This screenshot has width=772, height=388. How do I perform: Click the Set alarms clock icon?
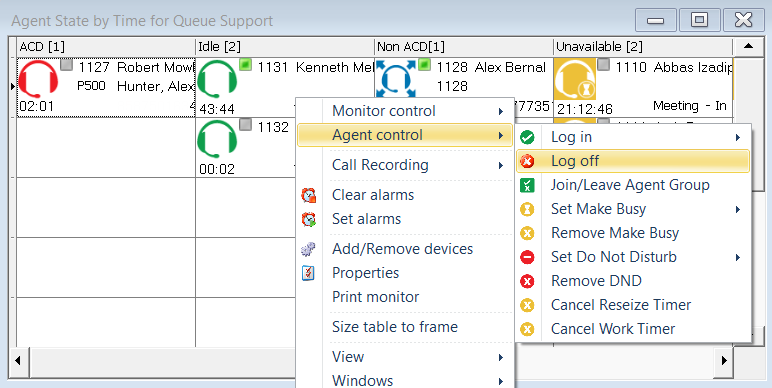309,219
